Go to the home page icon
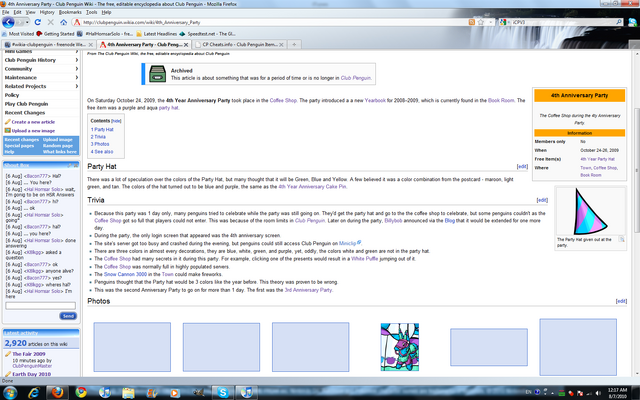The image size is (640, 400). [x=63, y=22]
